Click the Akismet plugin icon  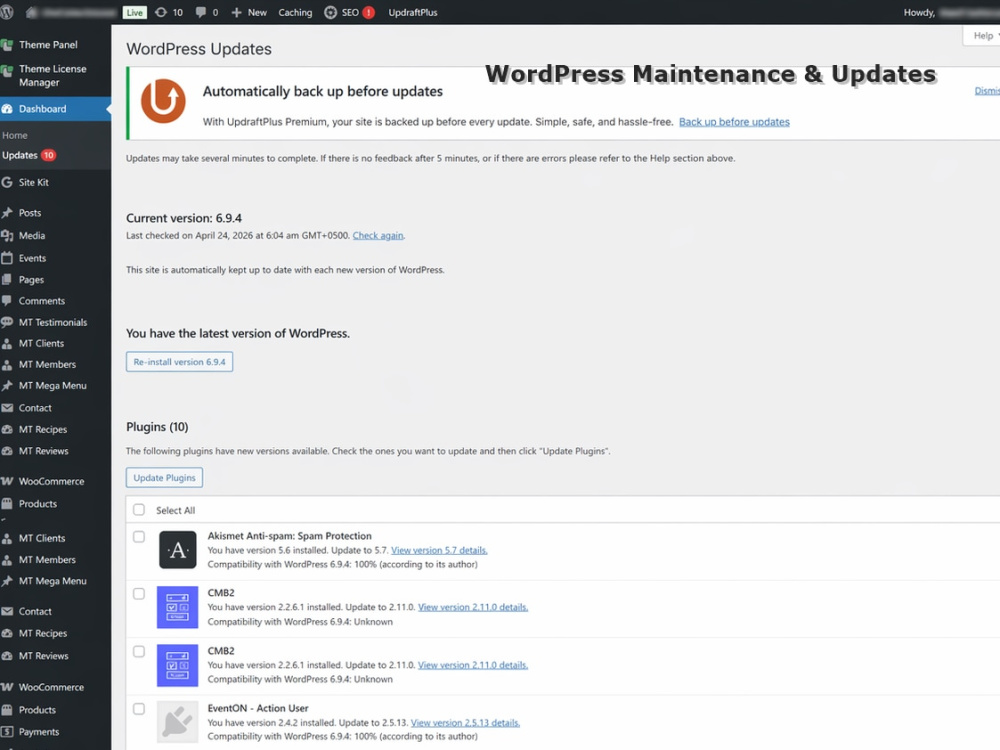coord(177,550)
